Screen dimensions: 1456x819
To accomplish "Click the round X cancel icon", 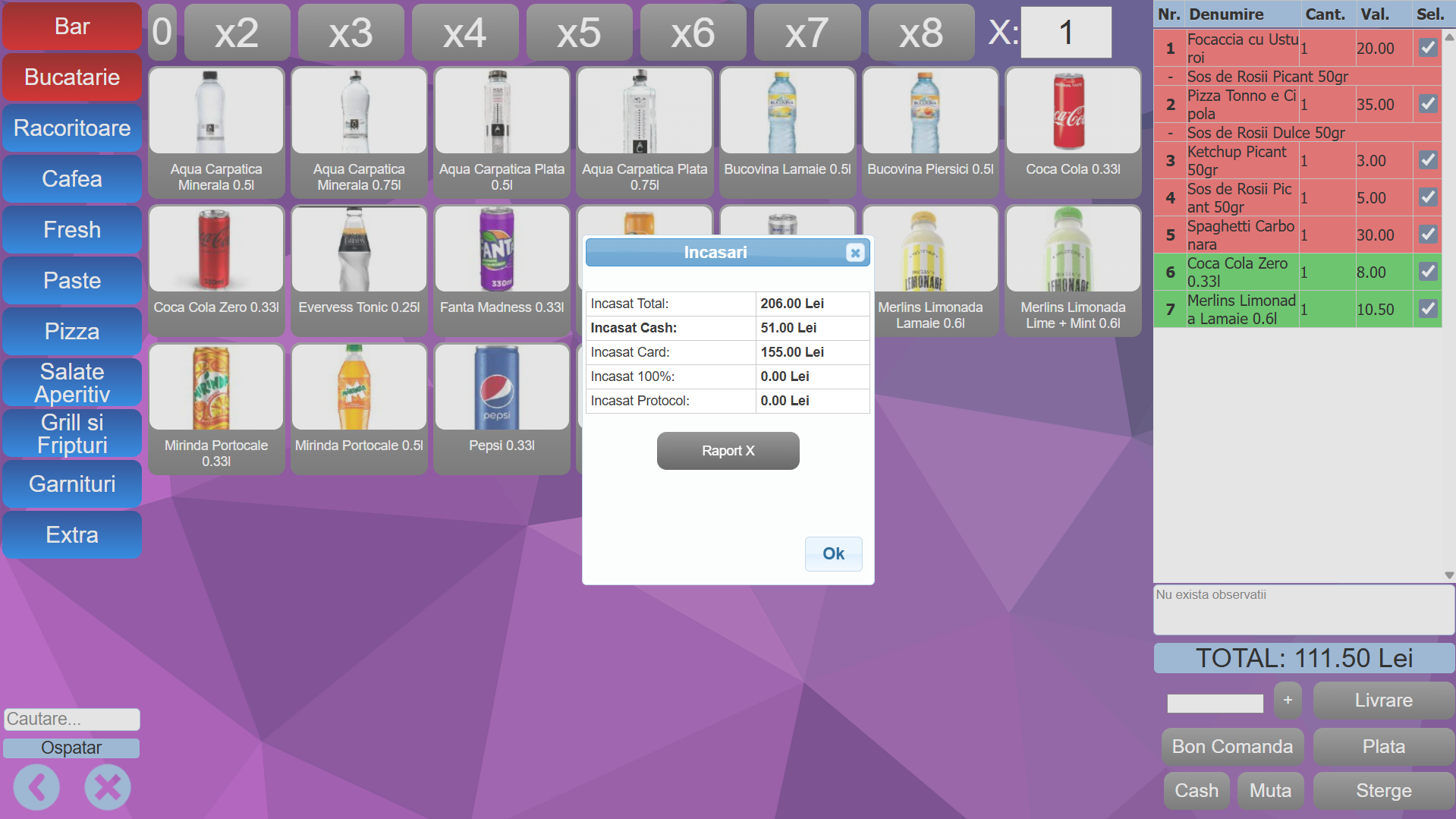I will (107, 787).
